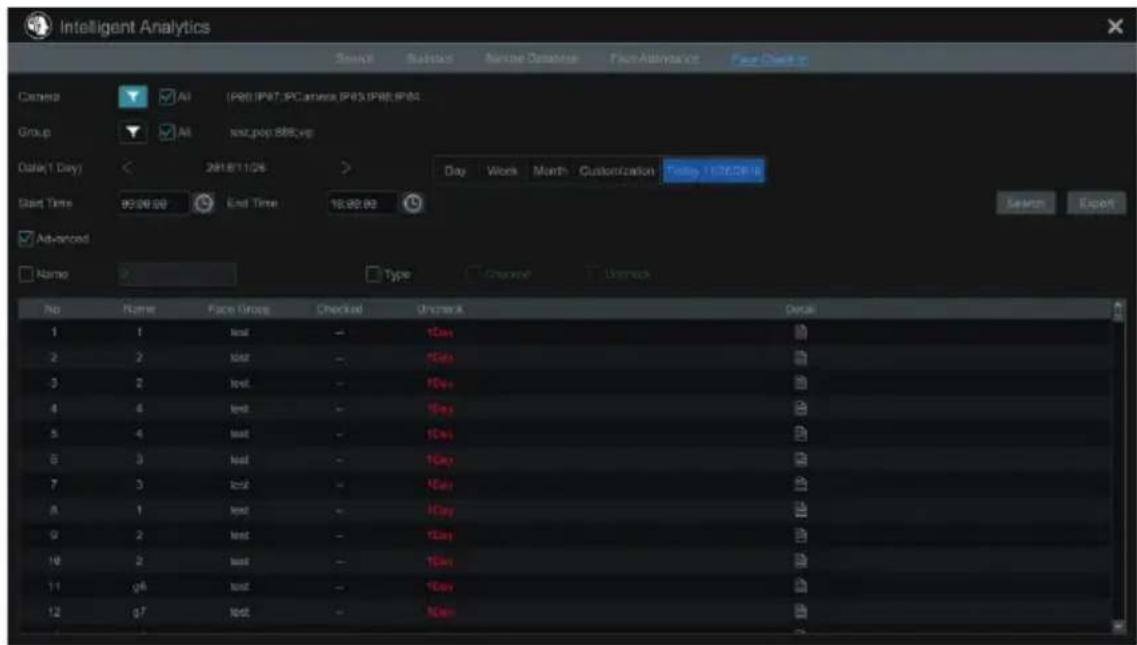Tick the greyed Uncheck type option
This screenshot has height=645, width=1137.
pyautogui.click(x=592, y=274)
